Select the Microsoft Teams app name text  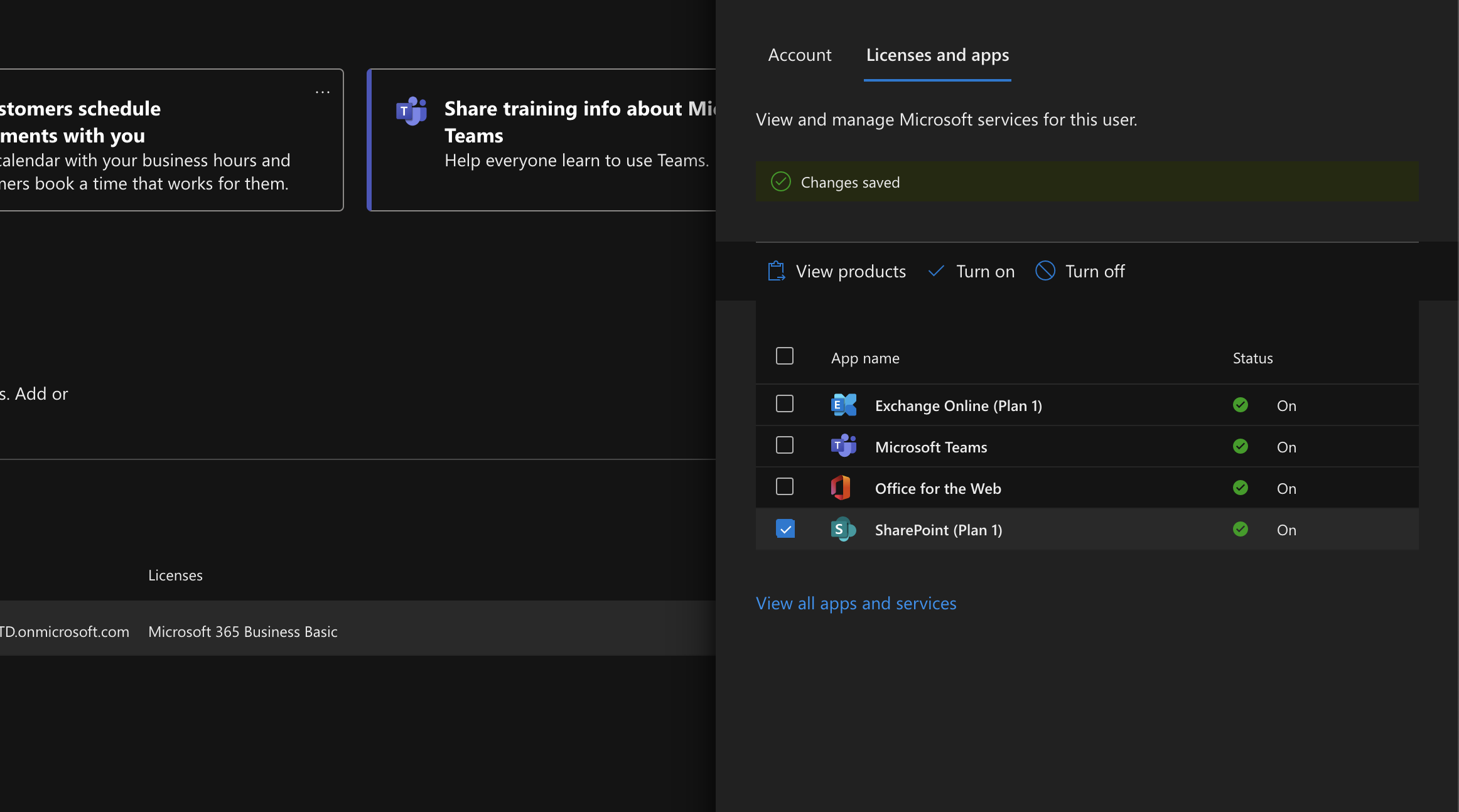[931, 447]
